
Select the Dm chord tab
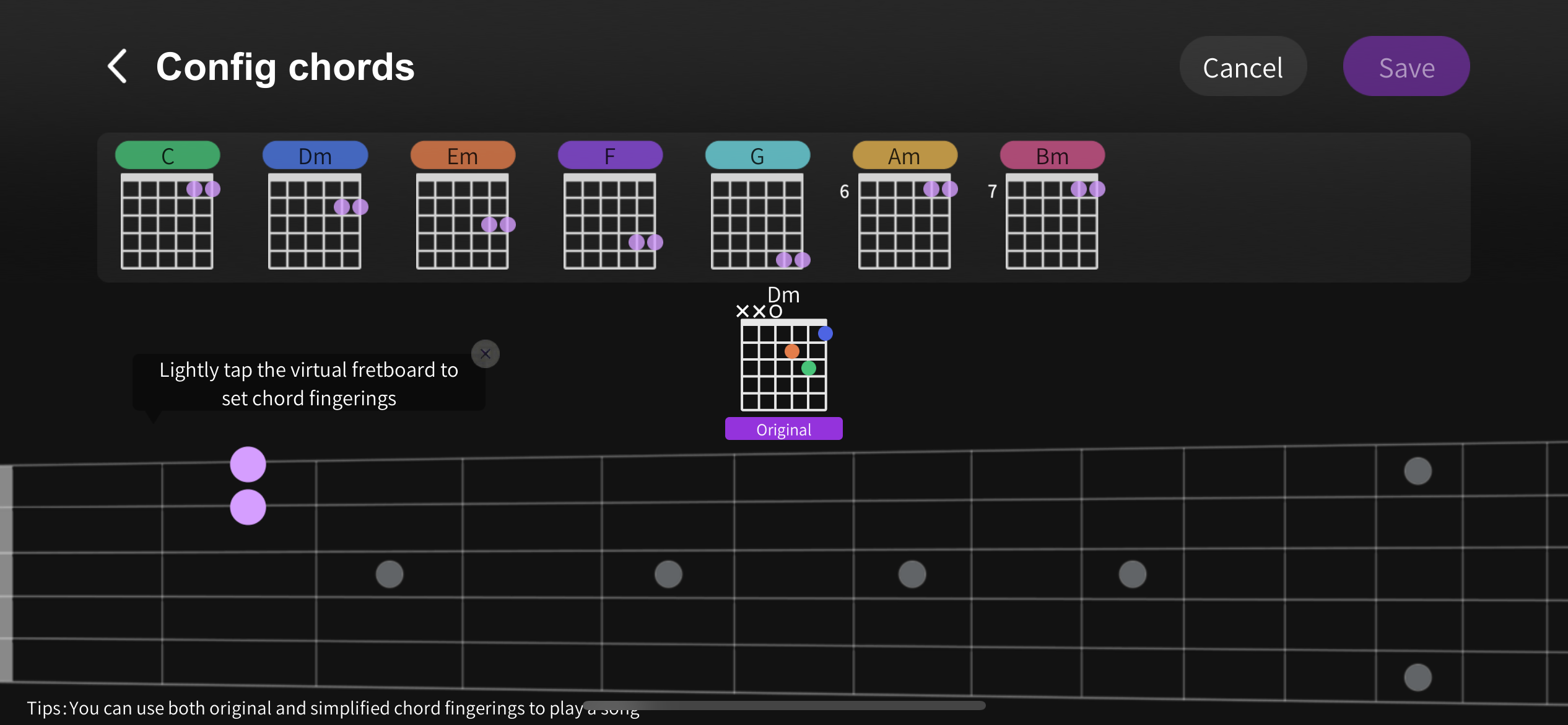point(315,156)
